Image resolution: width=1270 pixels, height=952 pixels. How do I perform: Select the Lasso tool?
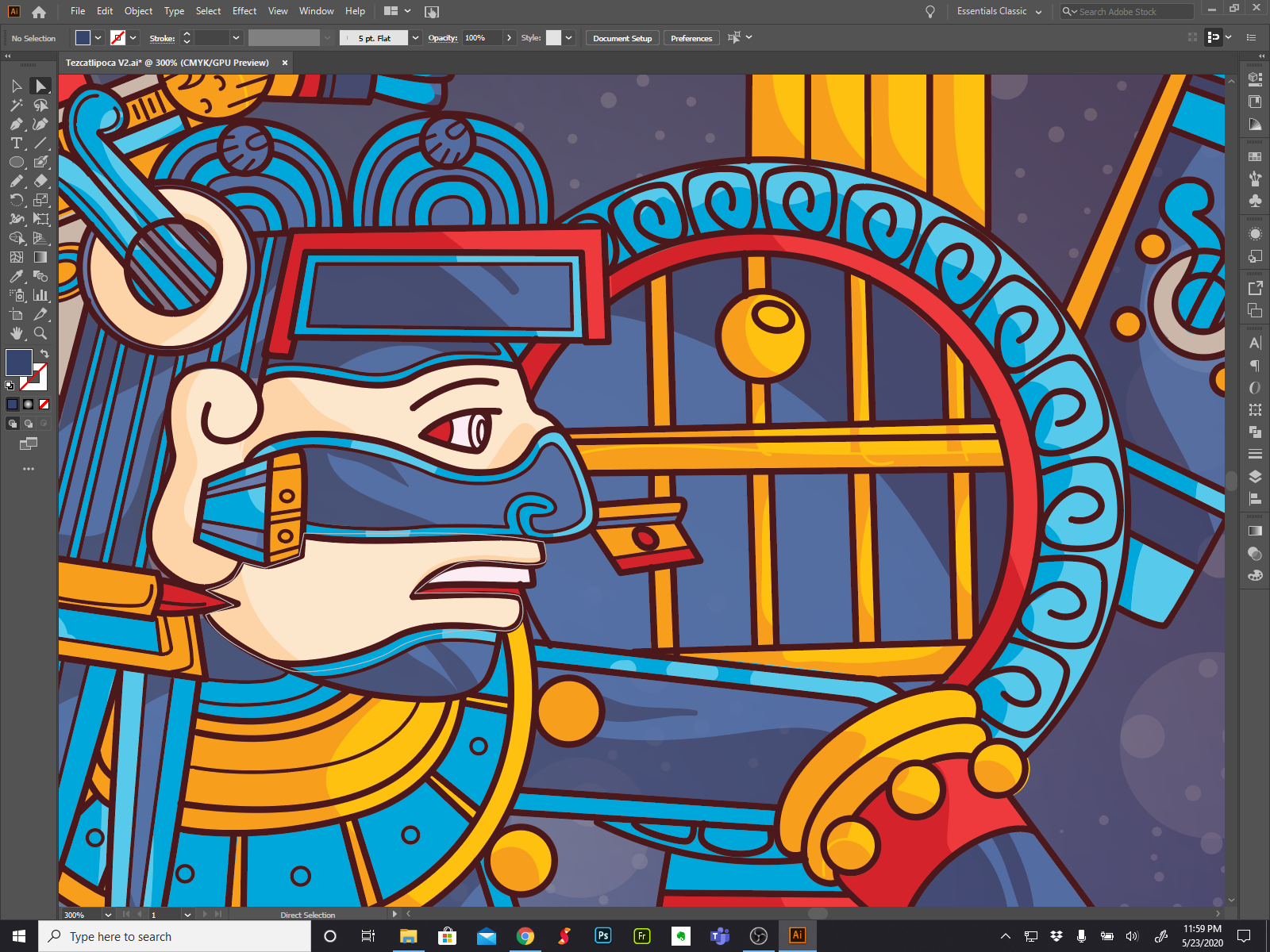tap(40, 105)
